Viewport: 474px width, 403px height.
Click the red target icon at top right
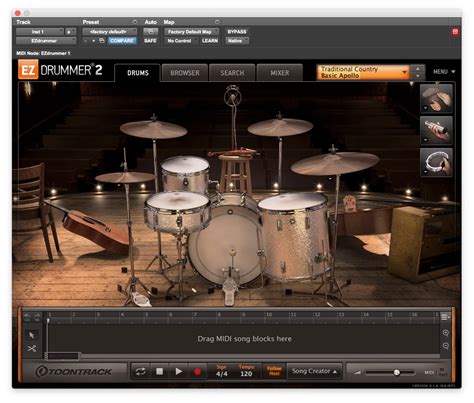pos(455,32)
